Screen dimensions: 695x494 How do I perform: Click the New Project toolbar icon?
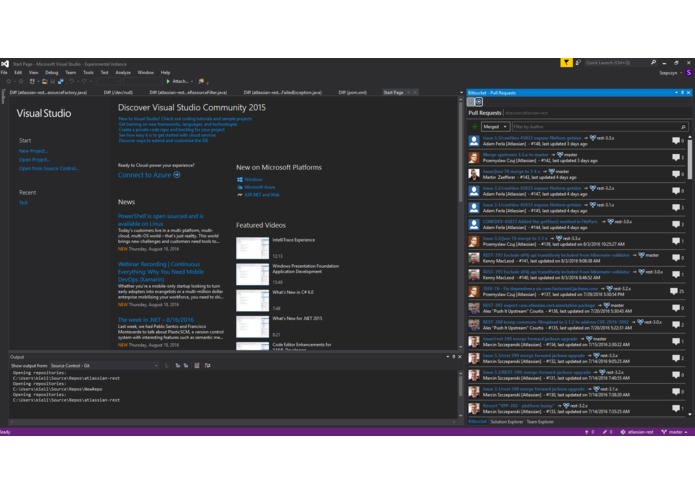[32, 82]
